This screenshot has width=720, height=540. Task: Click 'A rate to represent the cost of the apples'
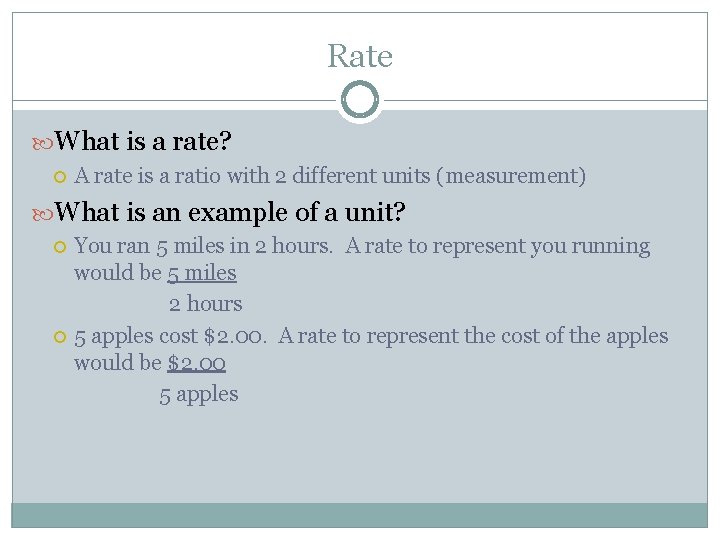(473, 336)
